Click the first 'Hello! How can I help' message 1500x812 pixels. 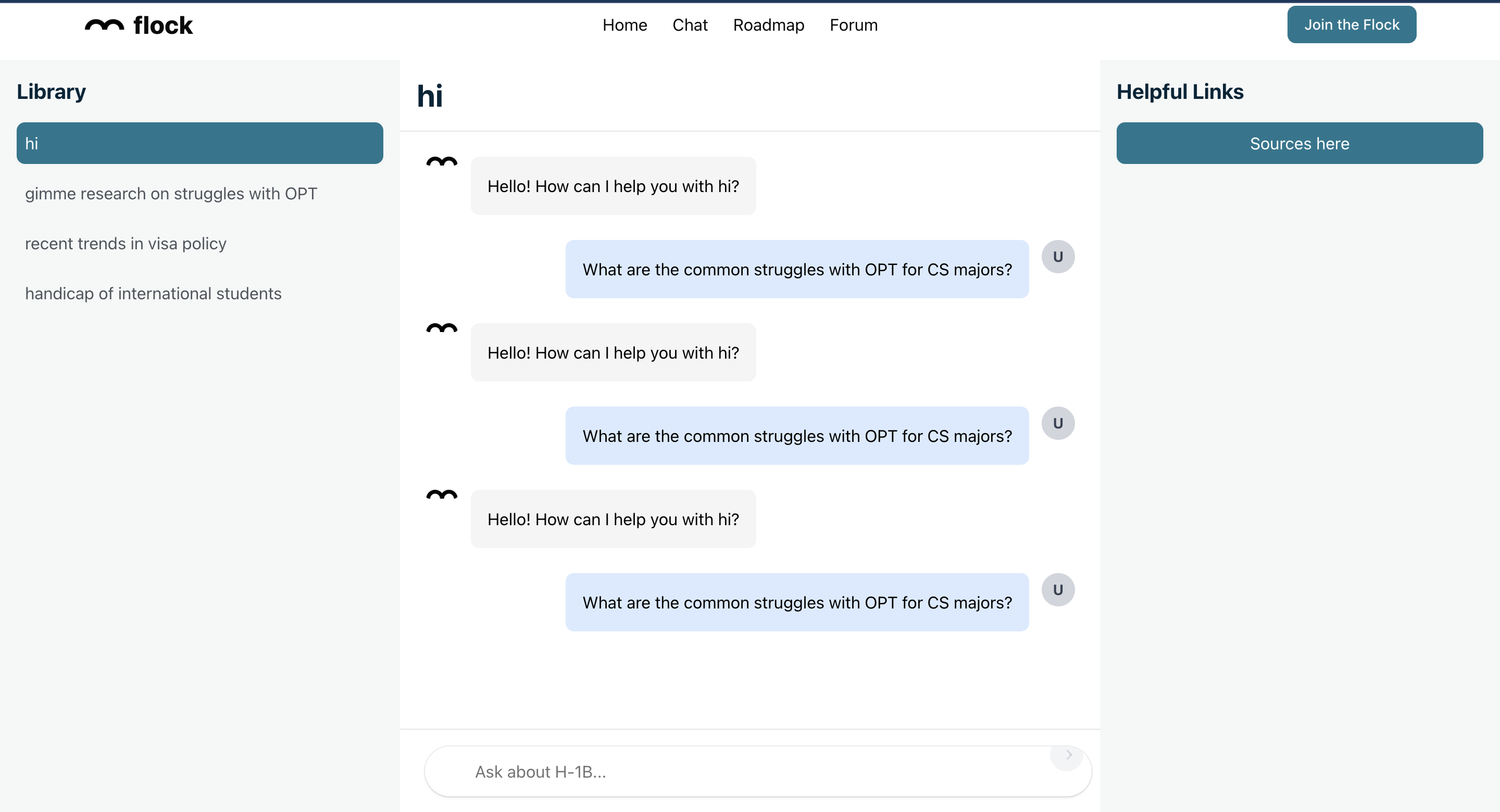(x=612, y=186)
